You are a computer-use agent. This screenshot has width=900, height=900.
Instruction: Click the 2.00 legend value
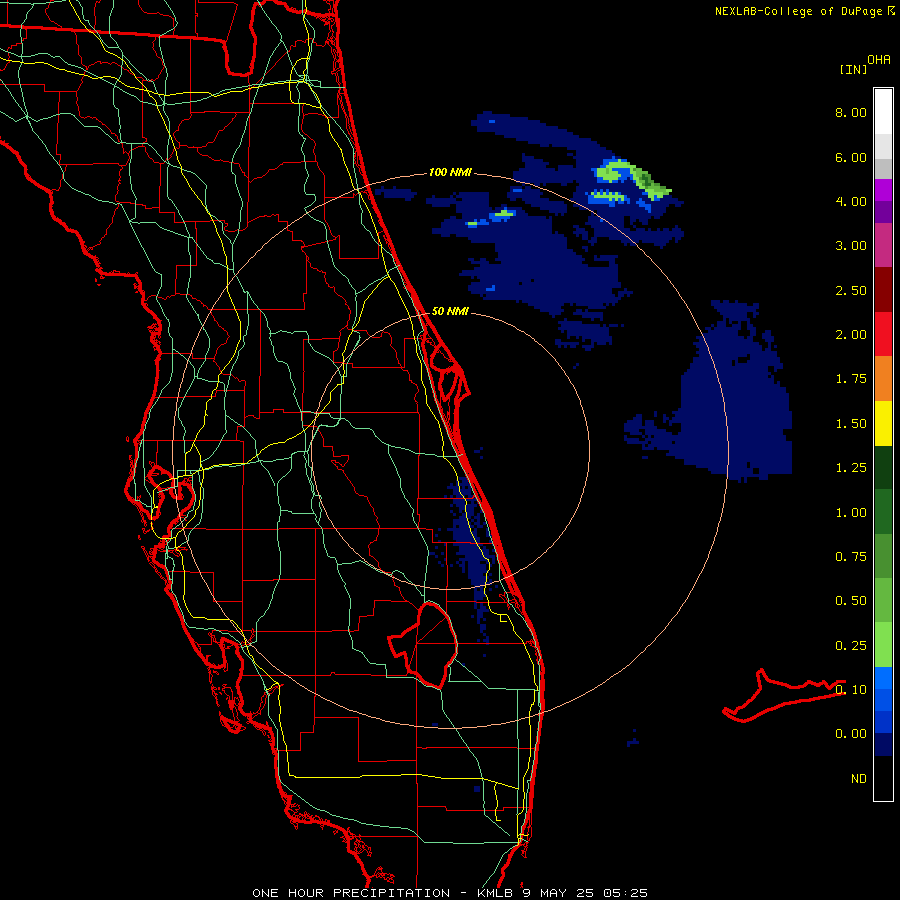tap(851, 335)
